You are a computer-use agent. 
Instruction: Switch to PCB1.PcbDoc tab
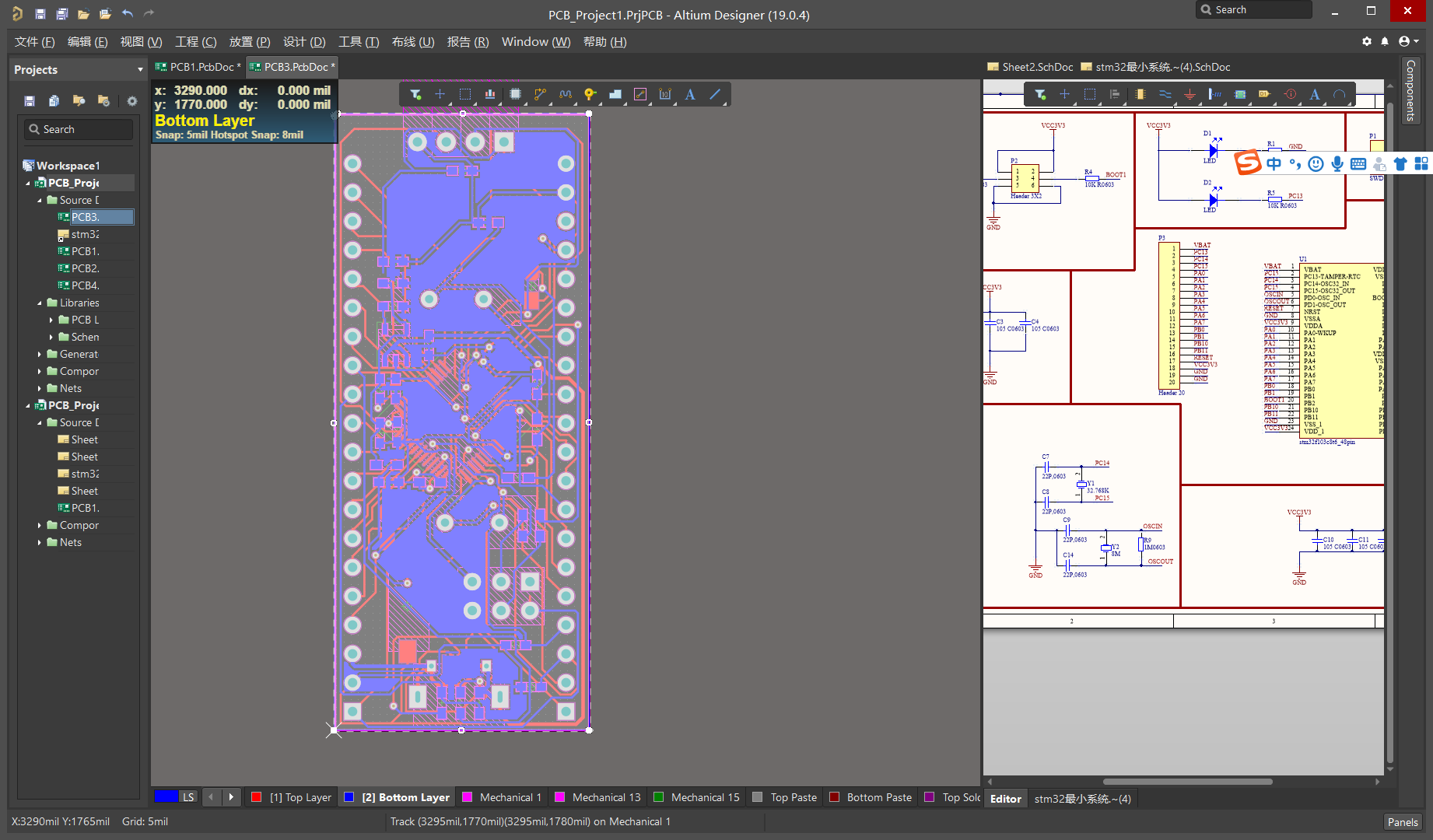(198, 67)
